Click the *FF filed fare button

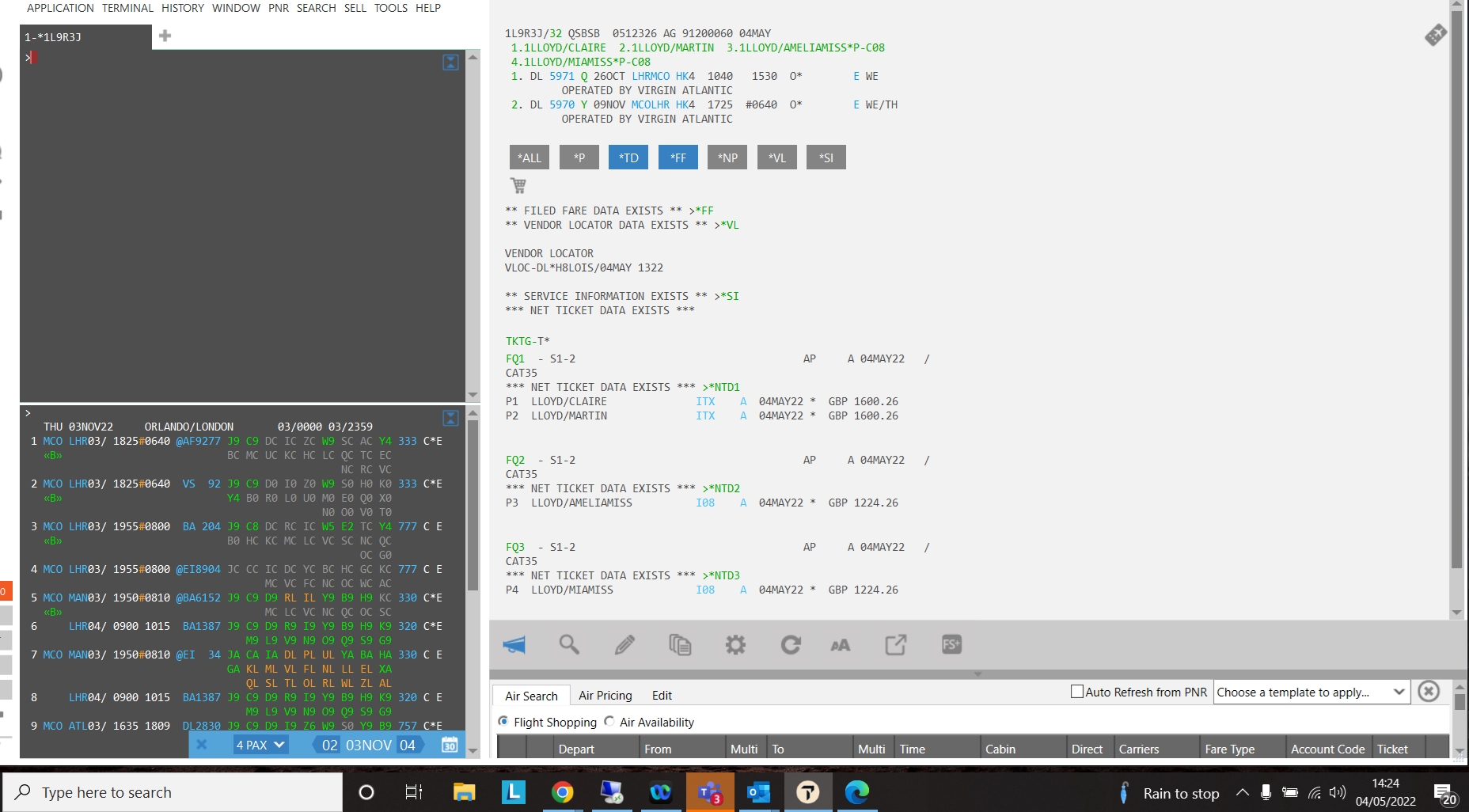coord(678,157)
